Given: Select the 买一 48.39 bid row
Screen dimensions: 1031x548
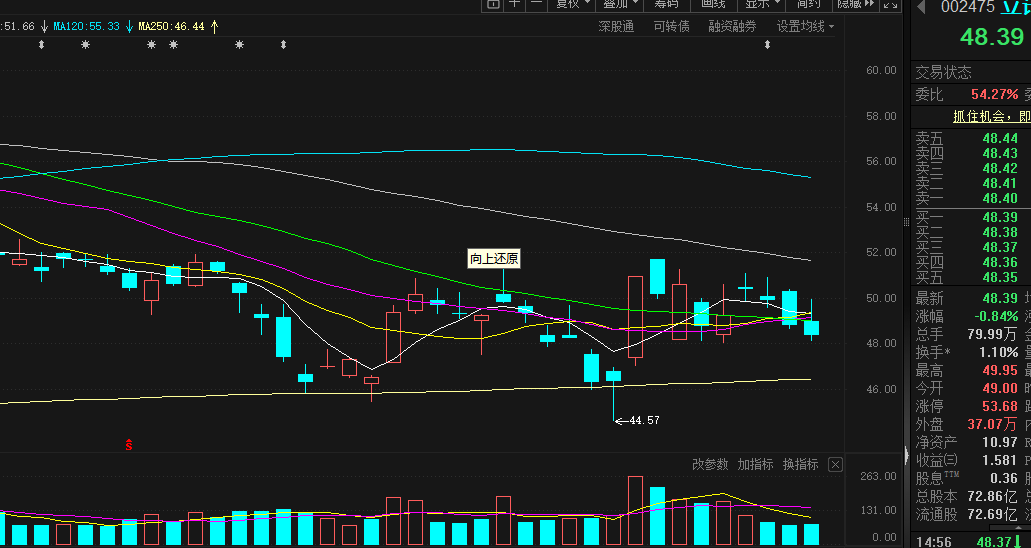Looking at the screenshot, I should click(x=971, y=217).
